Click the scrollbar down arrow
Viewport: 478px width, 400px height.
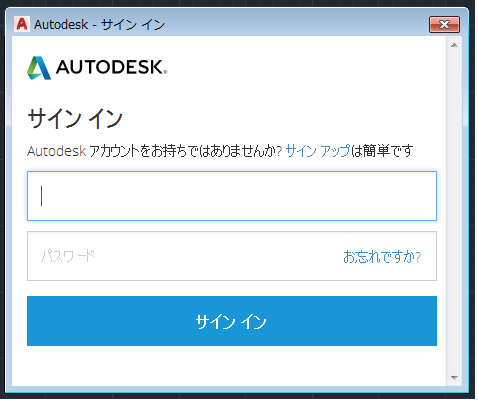454,377
